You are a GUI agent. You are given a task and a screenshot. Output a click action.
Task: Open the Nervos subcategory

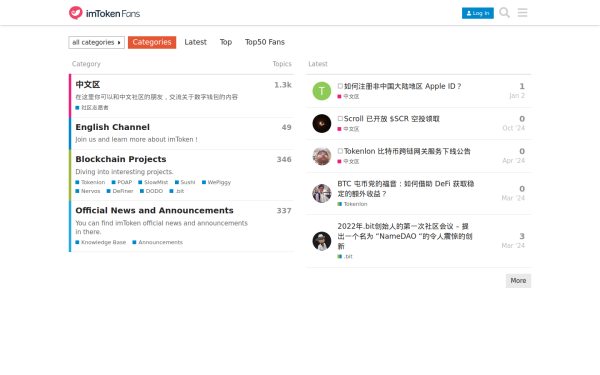pyautogui.click(x=88, y=191)
